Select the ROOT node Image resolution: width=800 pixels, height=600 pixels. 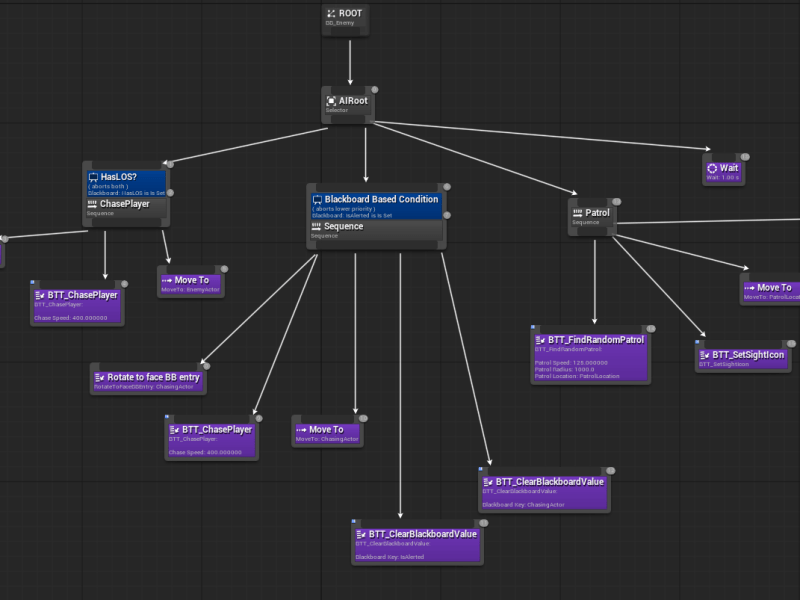click(x=346, y=18)
